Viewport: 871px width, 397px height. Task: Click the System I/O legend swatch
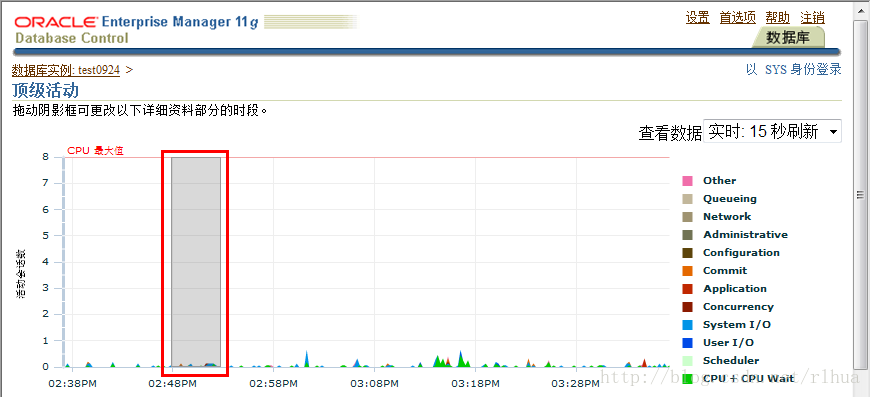pyautogui.click(x=687, y=325)
